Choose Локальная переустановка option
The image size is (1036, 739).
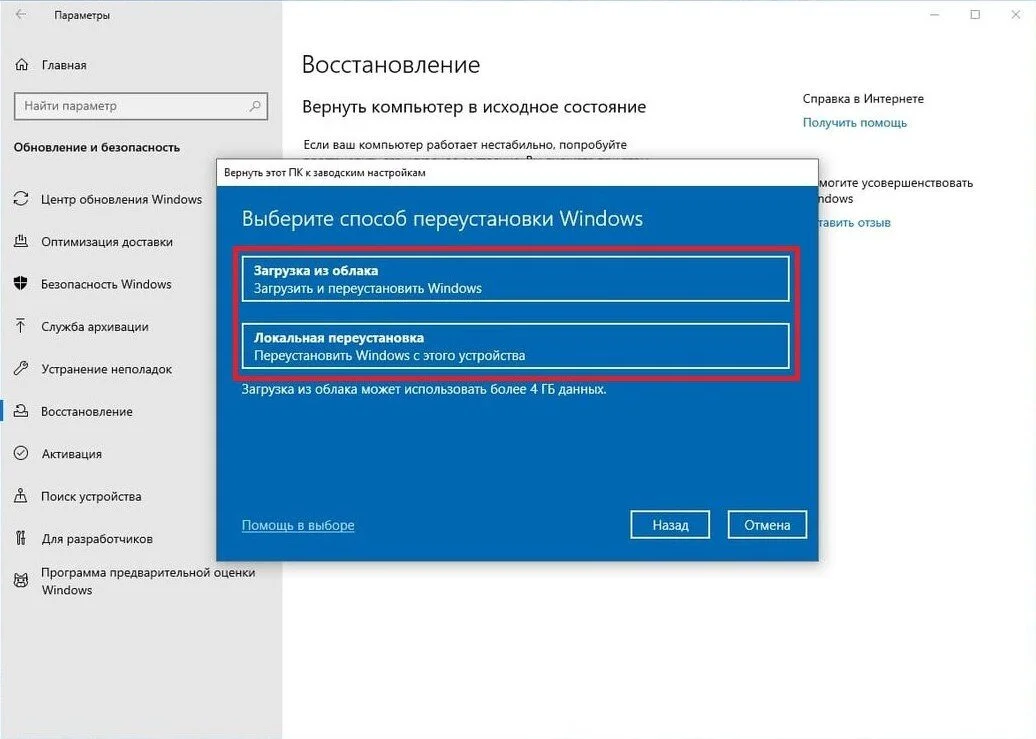pos(515,346)
